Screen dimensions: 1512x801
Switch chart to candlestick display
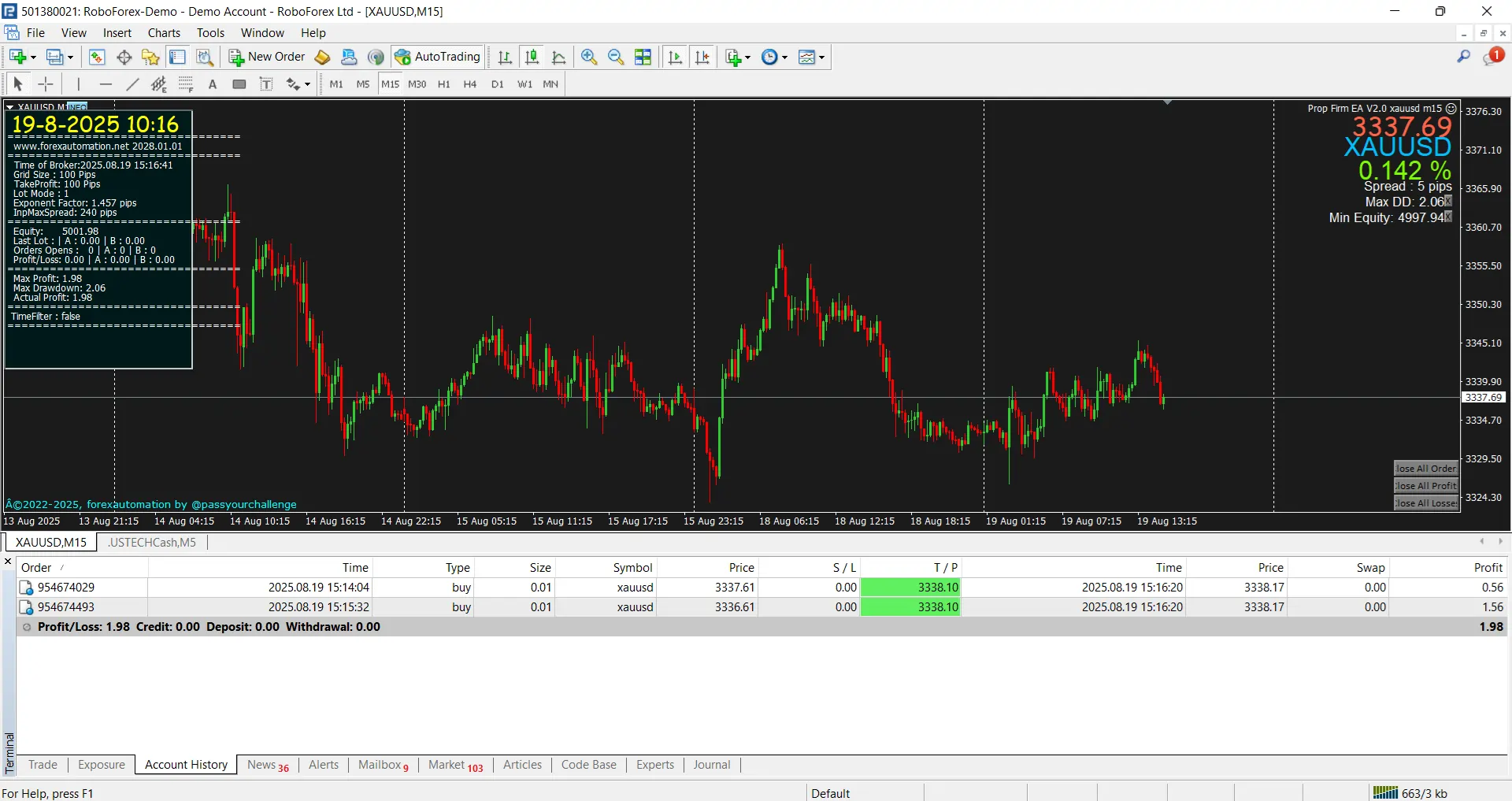click(x=532, y=57)
